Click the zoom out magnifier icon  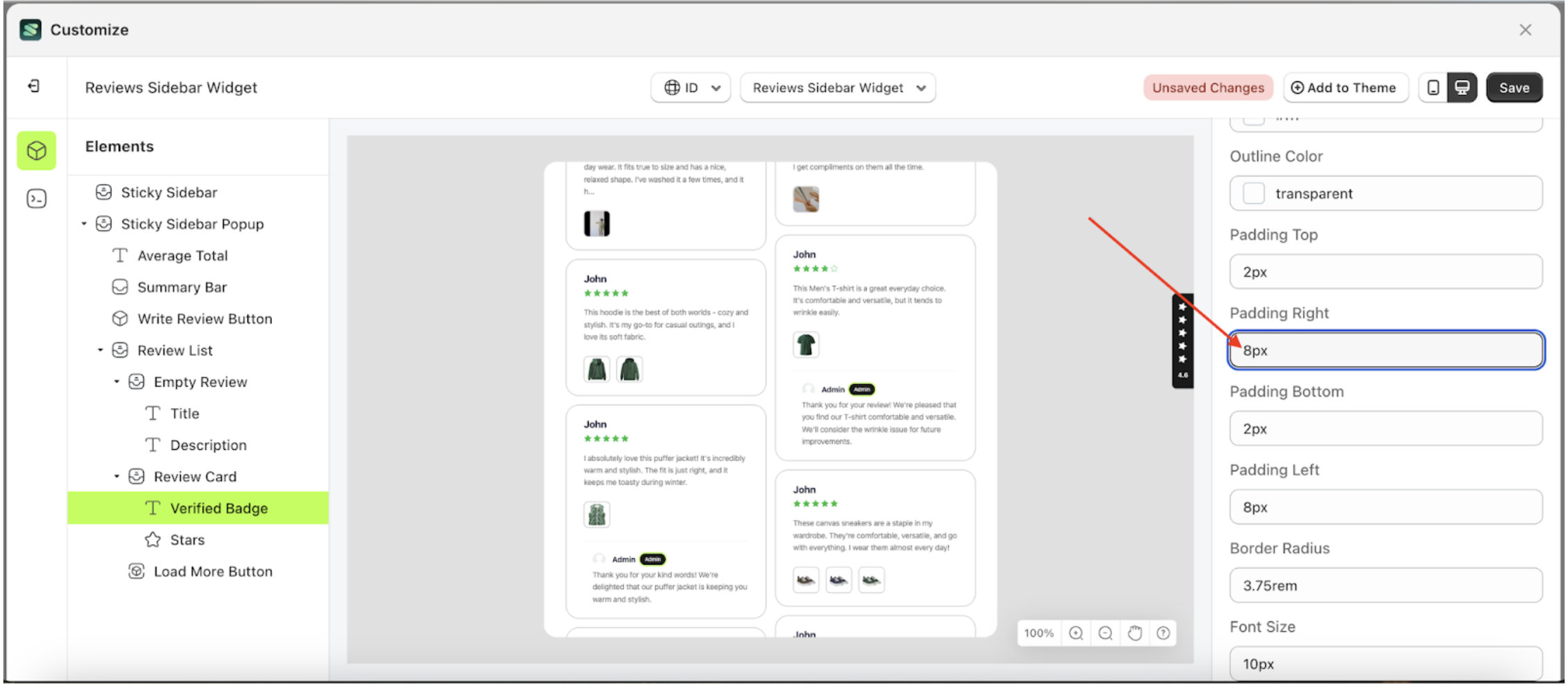[x=1105, y=633]
